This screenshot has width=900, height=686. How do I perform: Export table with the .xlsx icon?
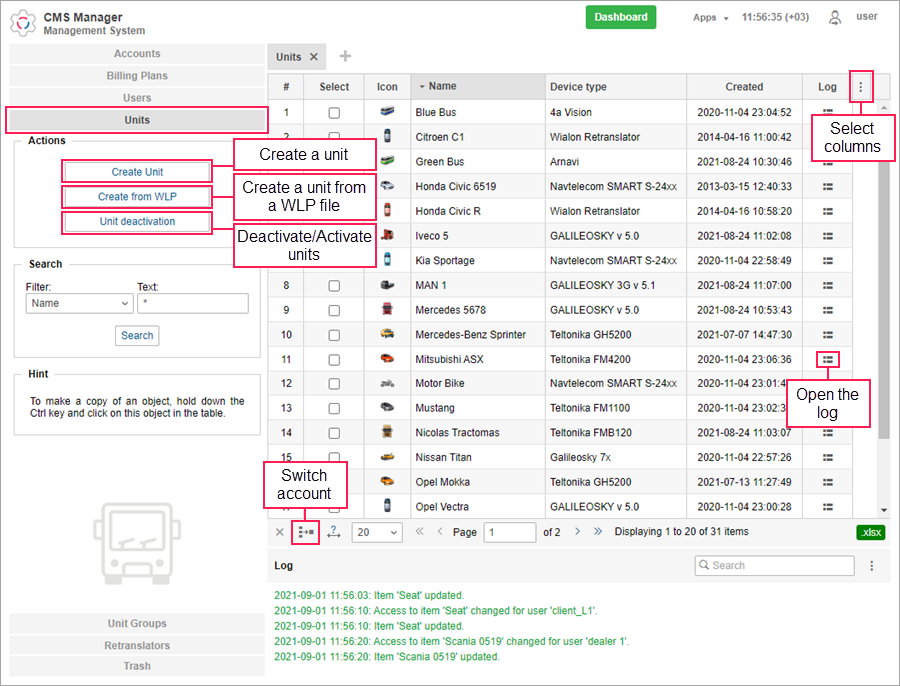pyautogui.click(x=871, y=532)
